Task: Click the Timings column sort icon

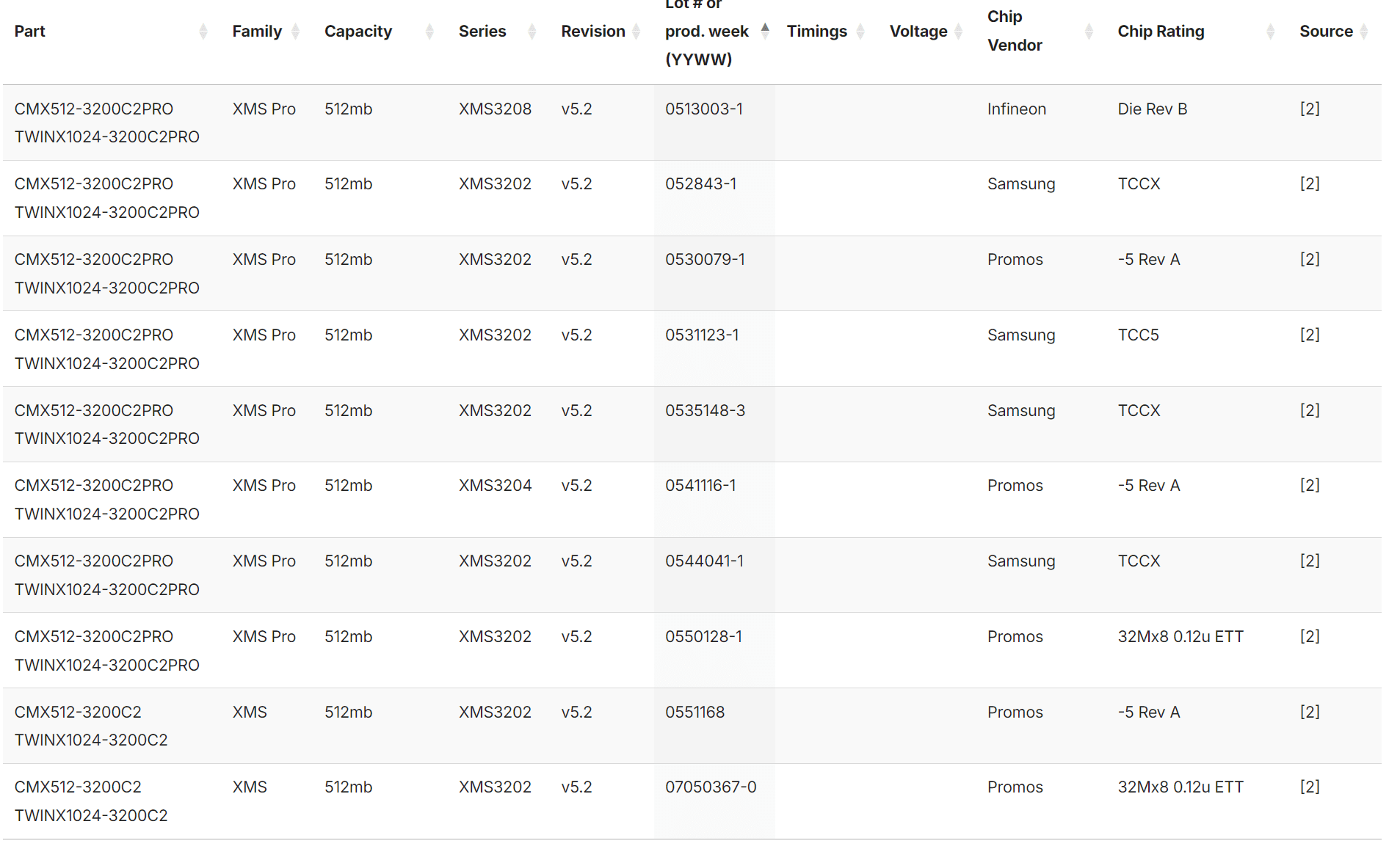Action: [860, 32]
